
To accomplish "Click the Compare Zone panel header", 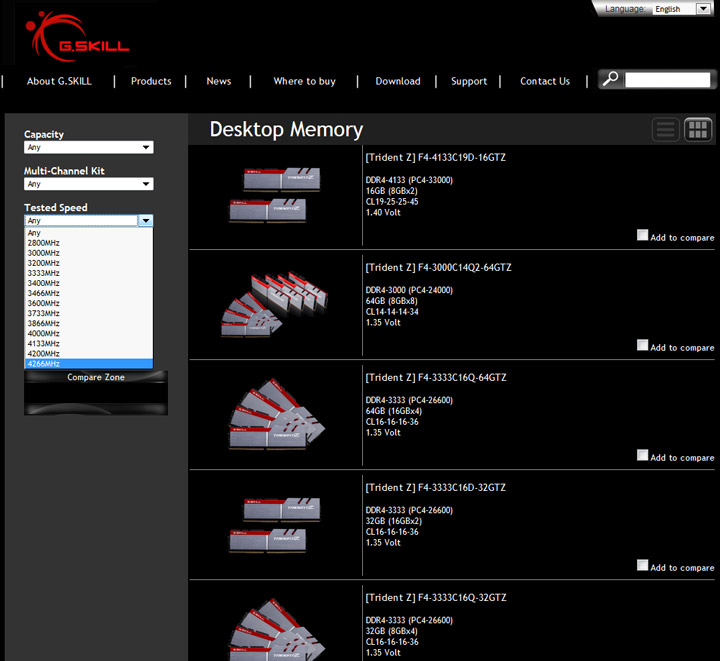I will (x=96, y=377).
